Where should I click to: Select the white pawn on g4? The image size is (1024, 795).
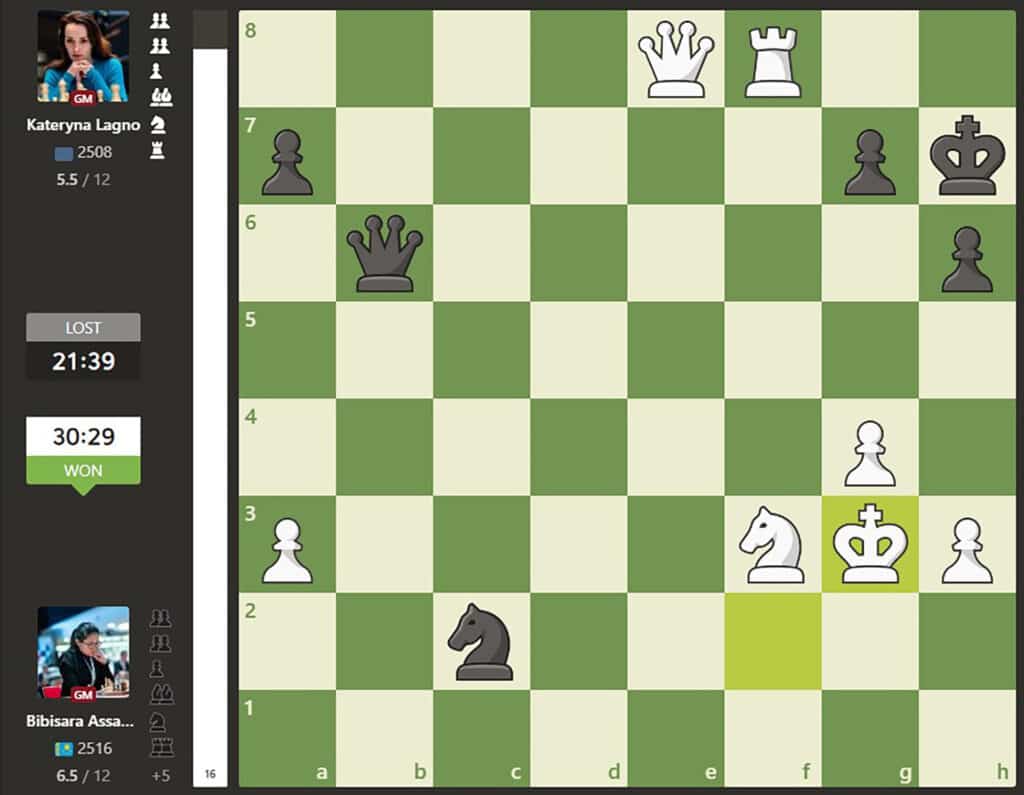[x=870, y=449]
